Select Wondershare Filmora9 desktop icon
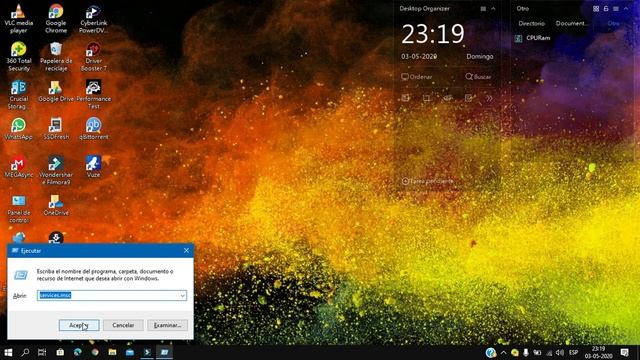The height and width of the screenshot is (360, 640). click(x=56, y=170)
